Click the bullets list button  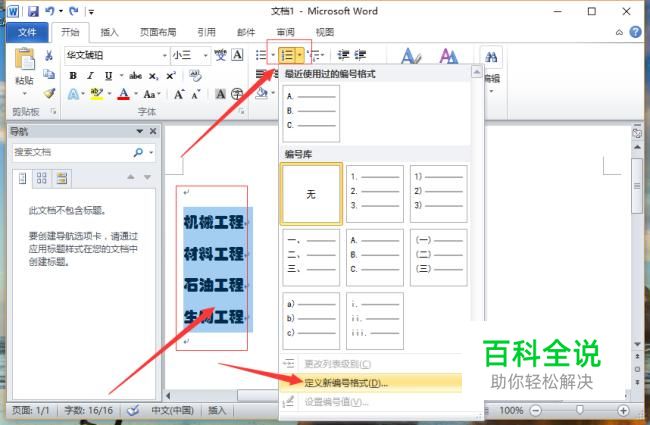[x=262, y=55]
